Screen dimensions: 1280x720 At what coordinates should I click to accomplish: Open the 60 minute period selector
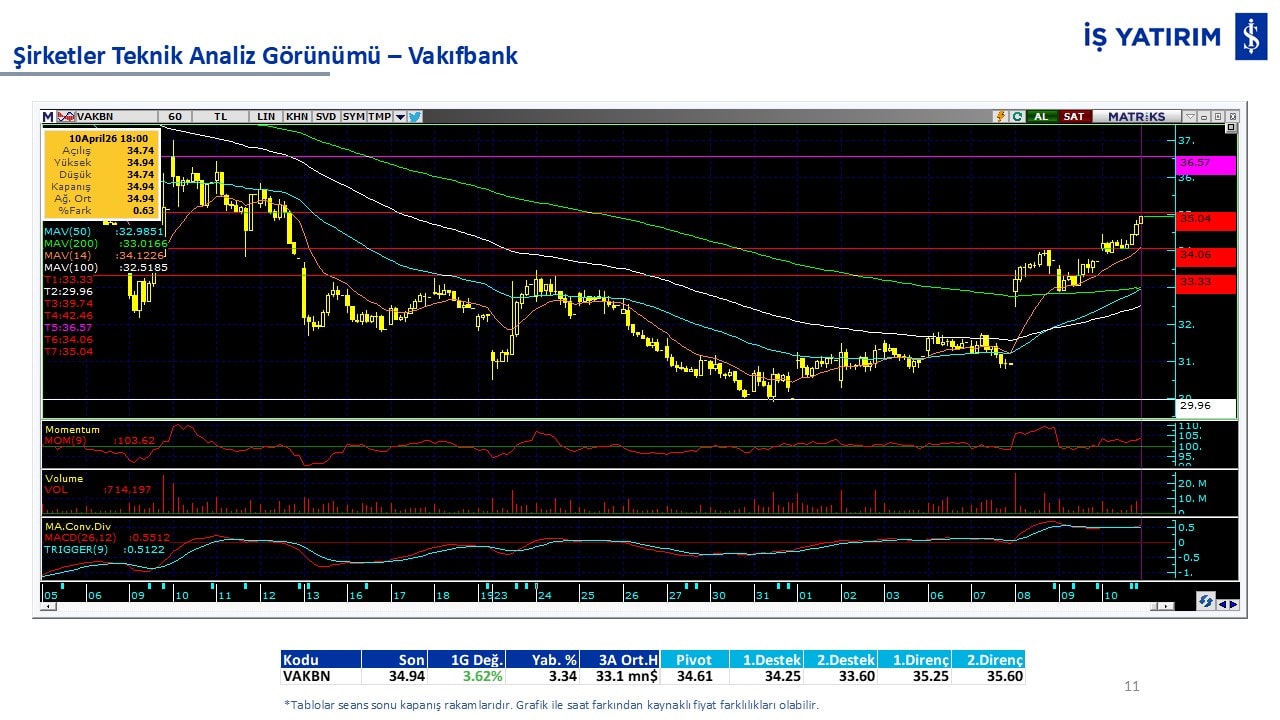[175, 117]
